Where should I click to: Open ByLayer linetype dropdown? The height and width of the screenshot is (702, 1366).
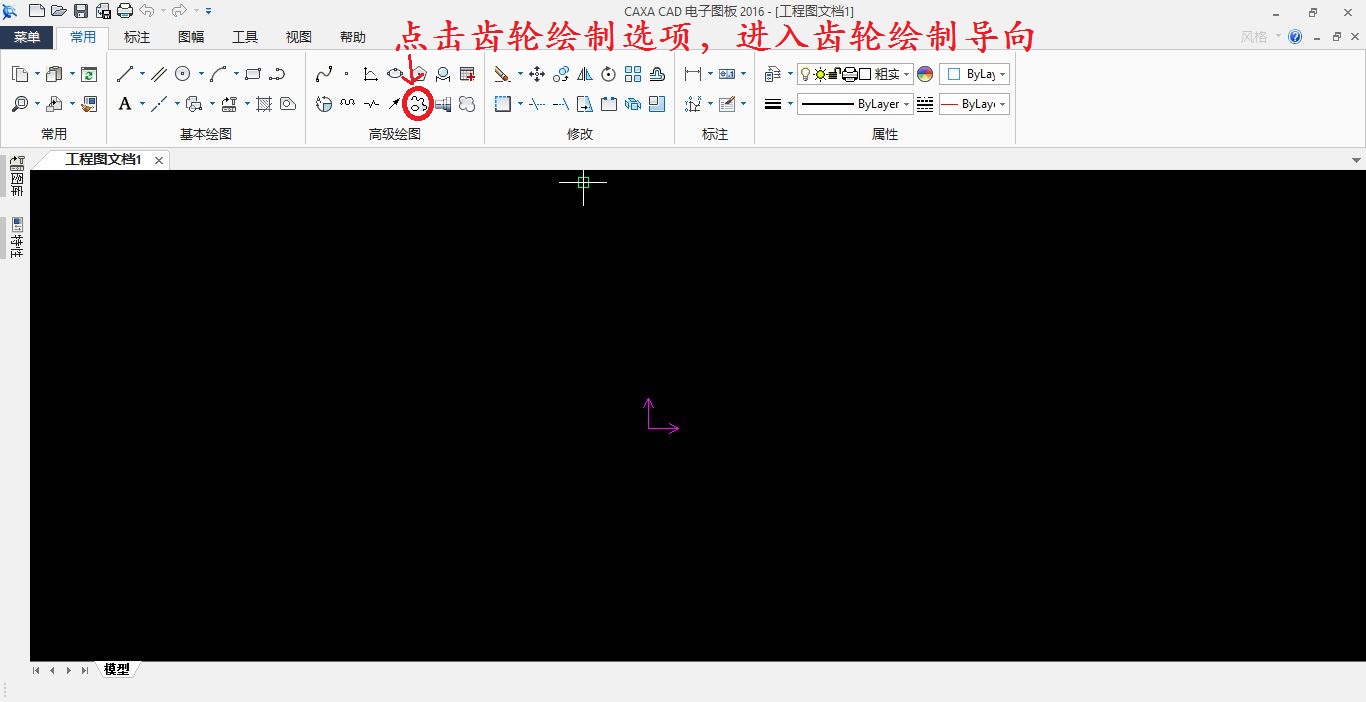[x=906, y=103]
